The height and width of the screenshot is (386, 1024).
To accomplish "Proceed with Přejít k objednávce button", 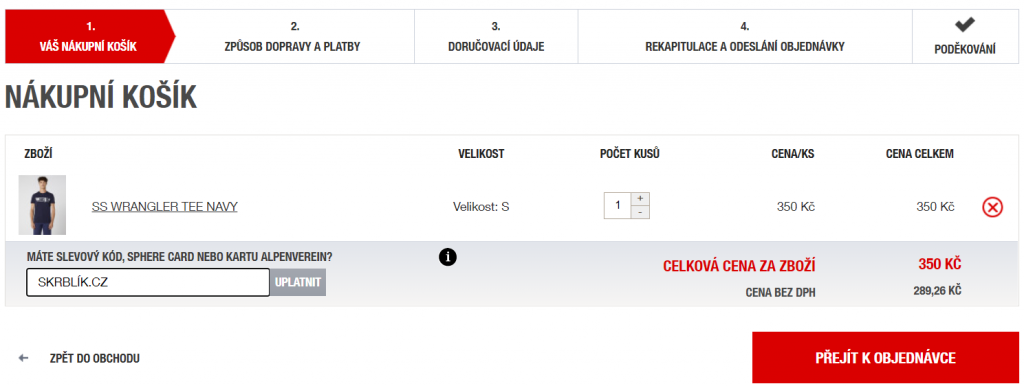I will pos(886,357).
